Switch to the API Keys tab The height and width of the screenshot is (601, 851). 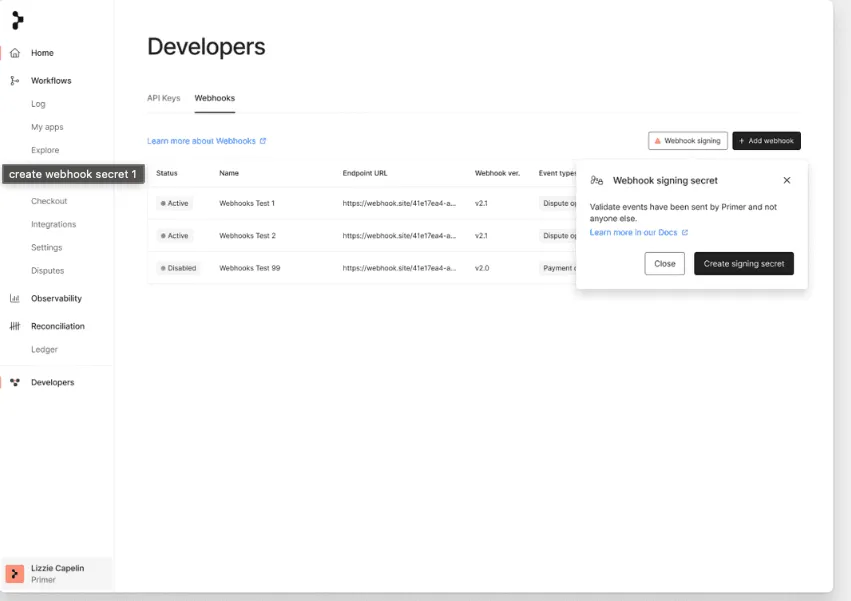click(163, 98)
